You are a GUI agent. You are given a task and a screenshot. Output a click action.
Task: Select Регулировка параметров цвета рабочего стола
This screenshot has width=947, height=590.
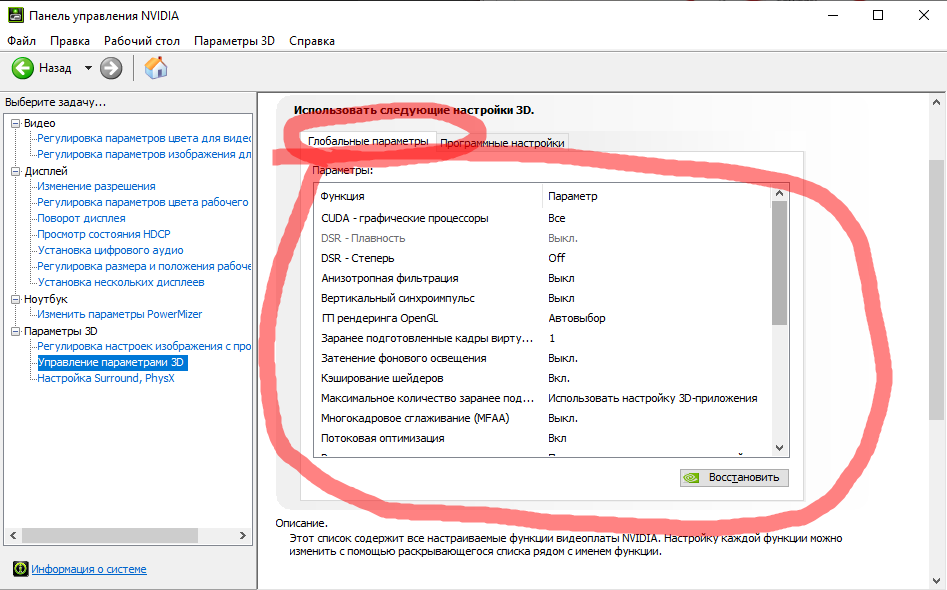(x=143, y=202)
